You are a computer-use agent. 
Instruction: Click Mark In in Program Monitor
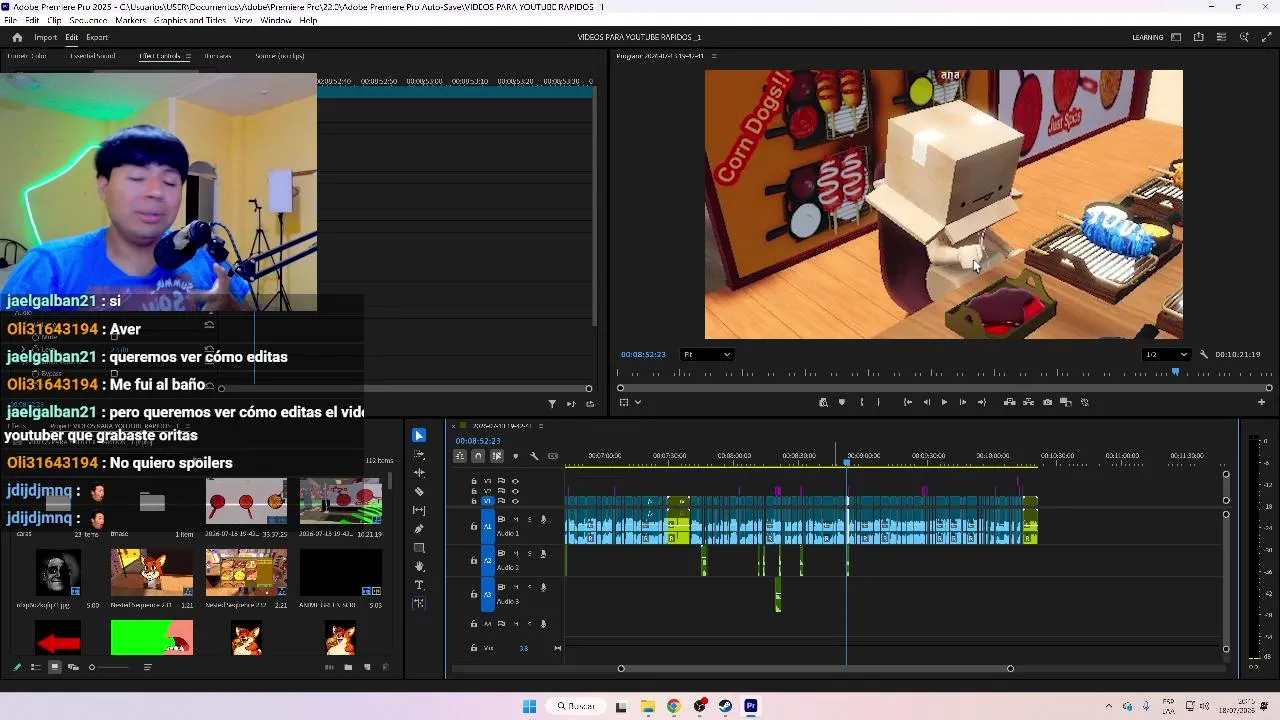click(x=861, y=402)
